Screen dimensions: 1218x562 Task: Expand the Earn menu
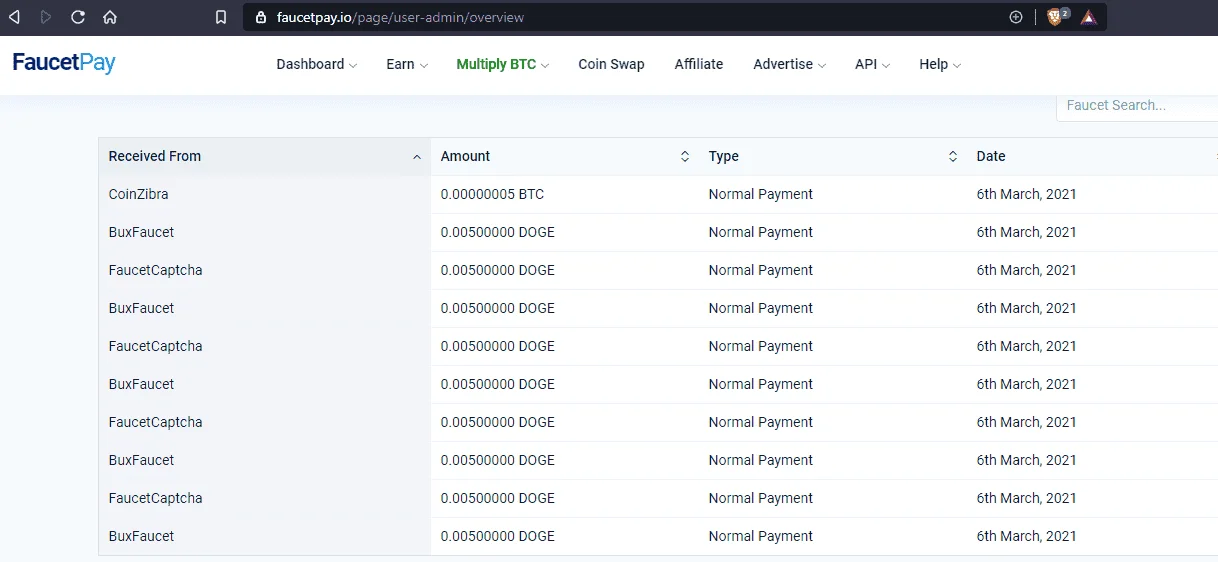pos(407,64)
